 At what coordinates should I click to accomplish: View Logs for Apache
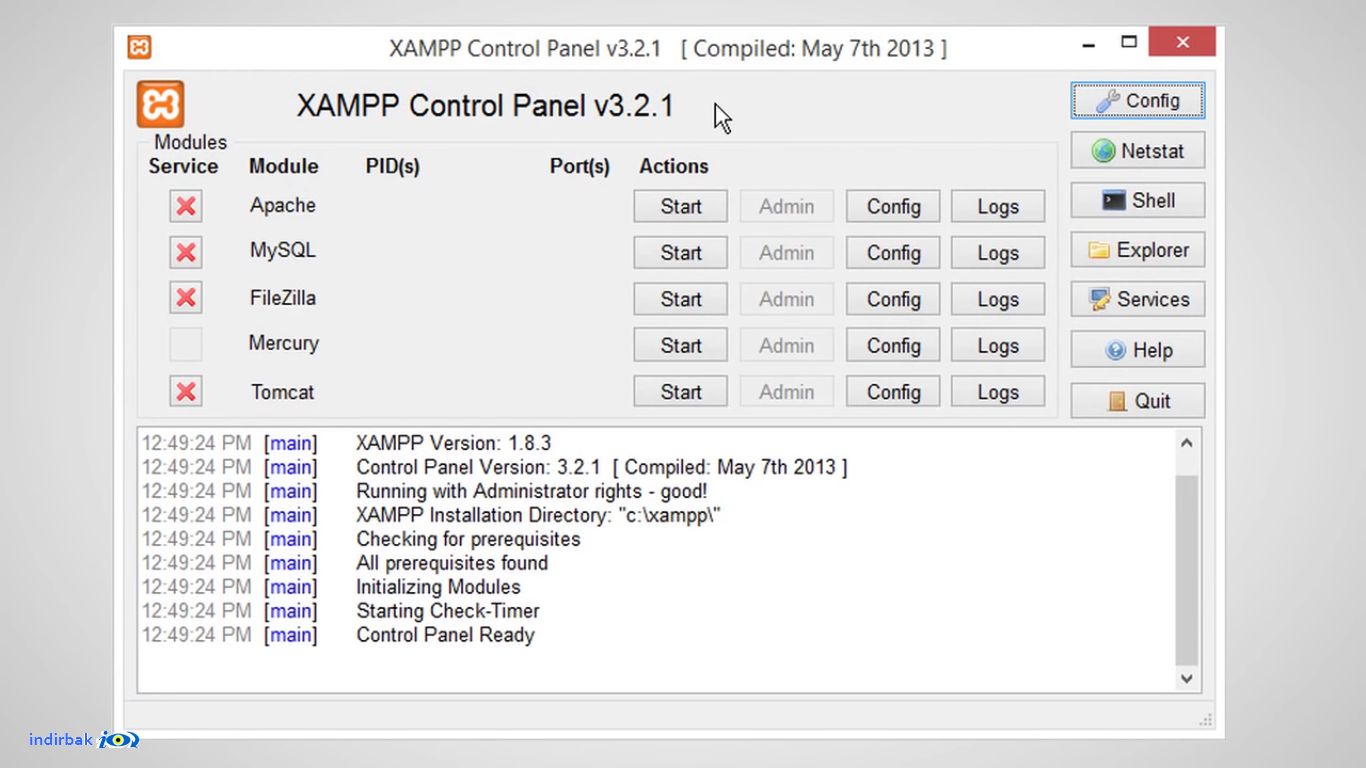pyautogui.click(x=998, y=207)
